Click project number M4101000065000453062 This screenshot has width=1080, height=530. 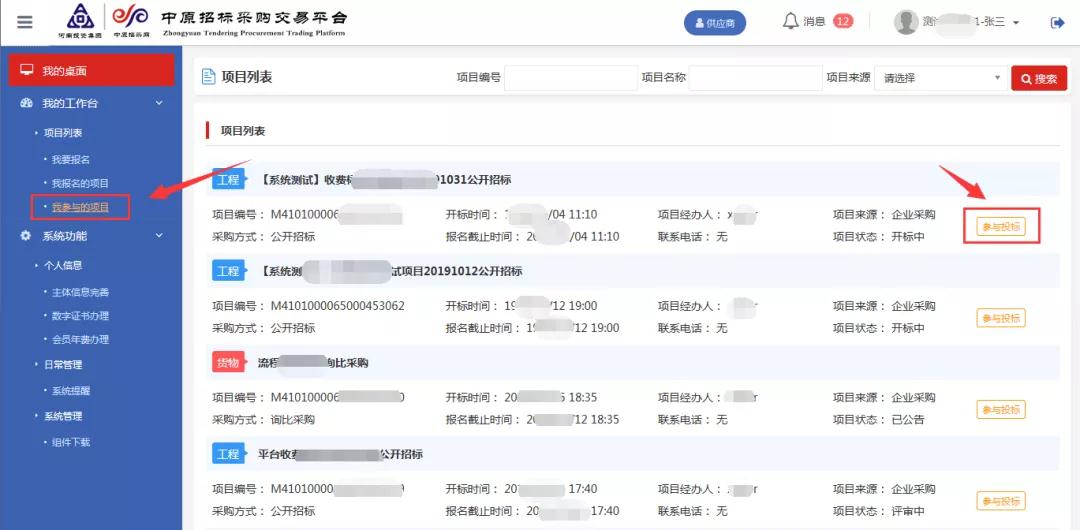338,306
